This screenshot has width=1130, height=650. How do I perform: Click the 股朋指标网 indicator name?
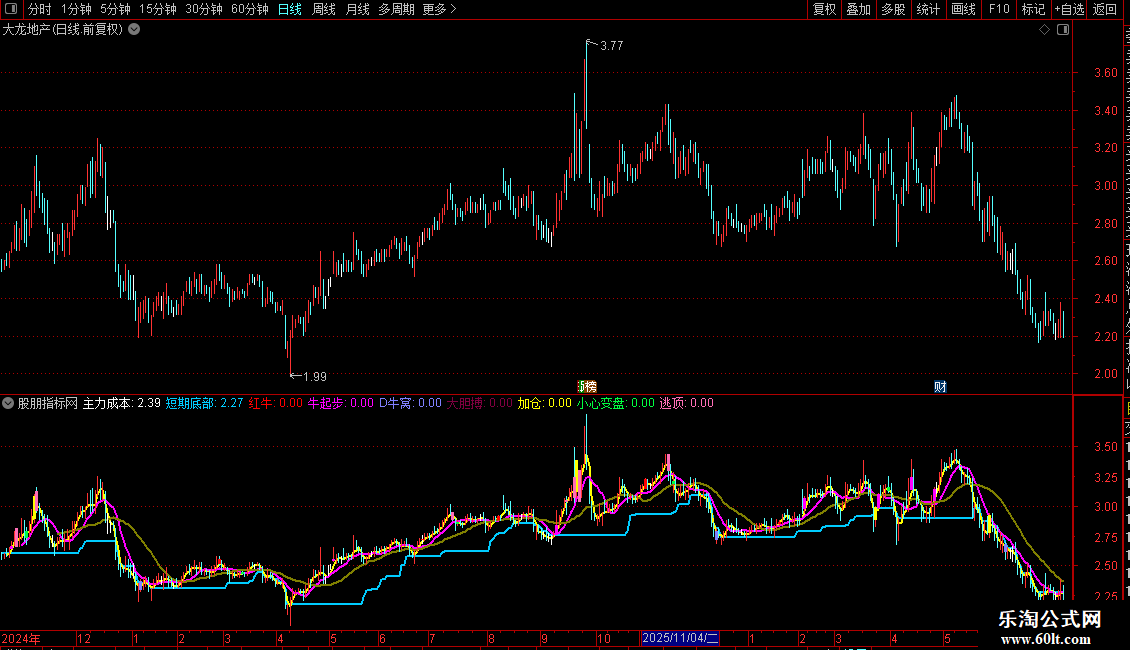[48, 404]
